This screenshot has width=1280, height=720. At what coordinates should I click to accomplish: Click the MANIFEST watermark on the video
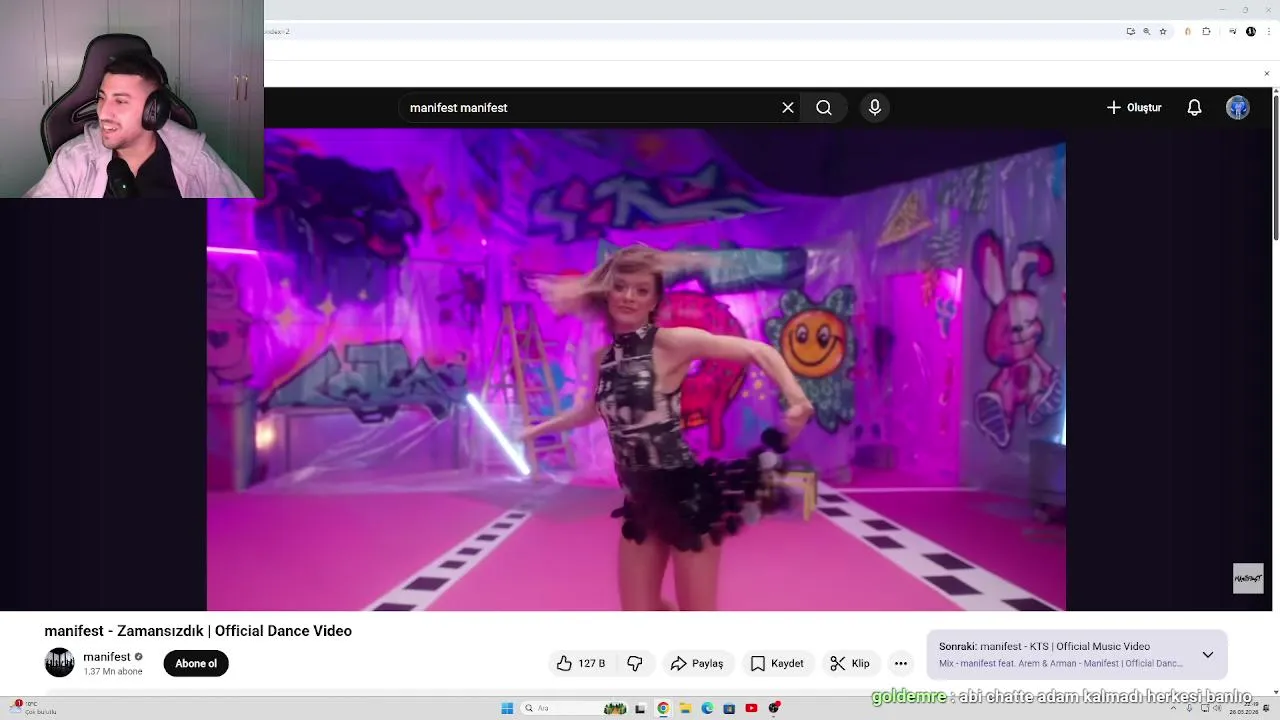(1248, 578)
